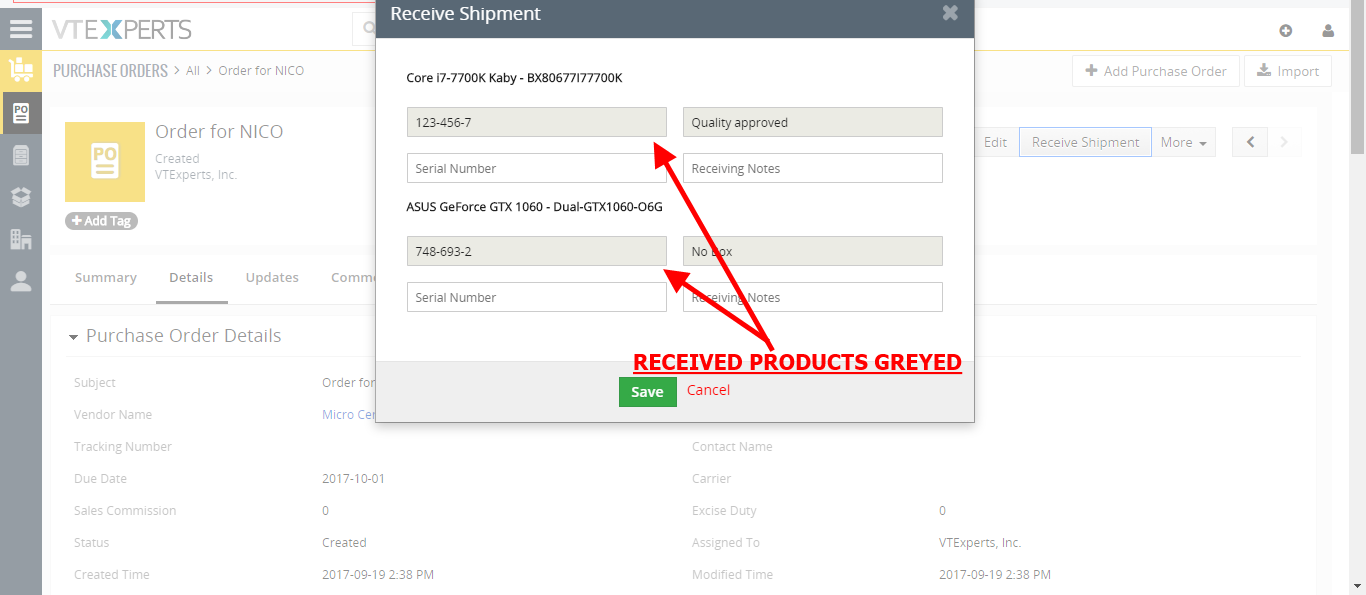Click product name 'ASUS GeForce GTX 1060 - Dual-GTX1060-O6G'
1366x595 pixels.
[534, 206]
